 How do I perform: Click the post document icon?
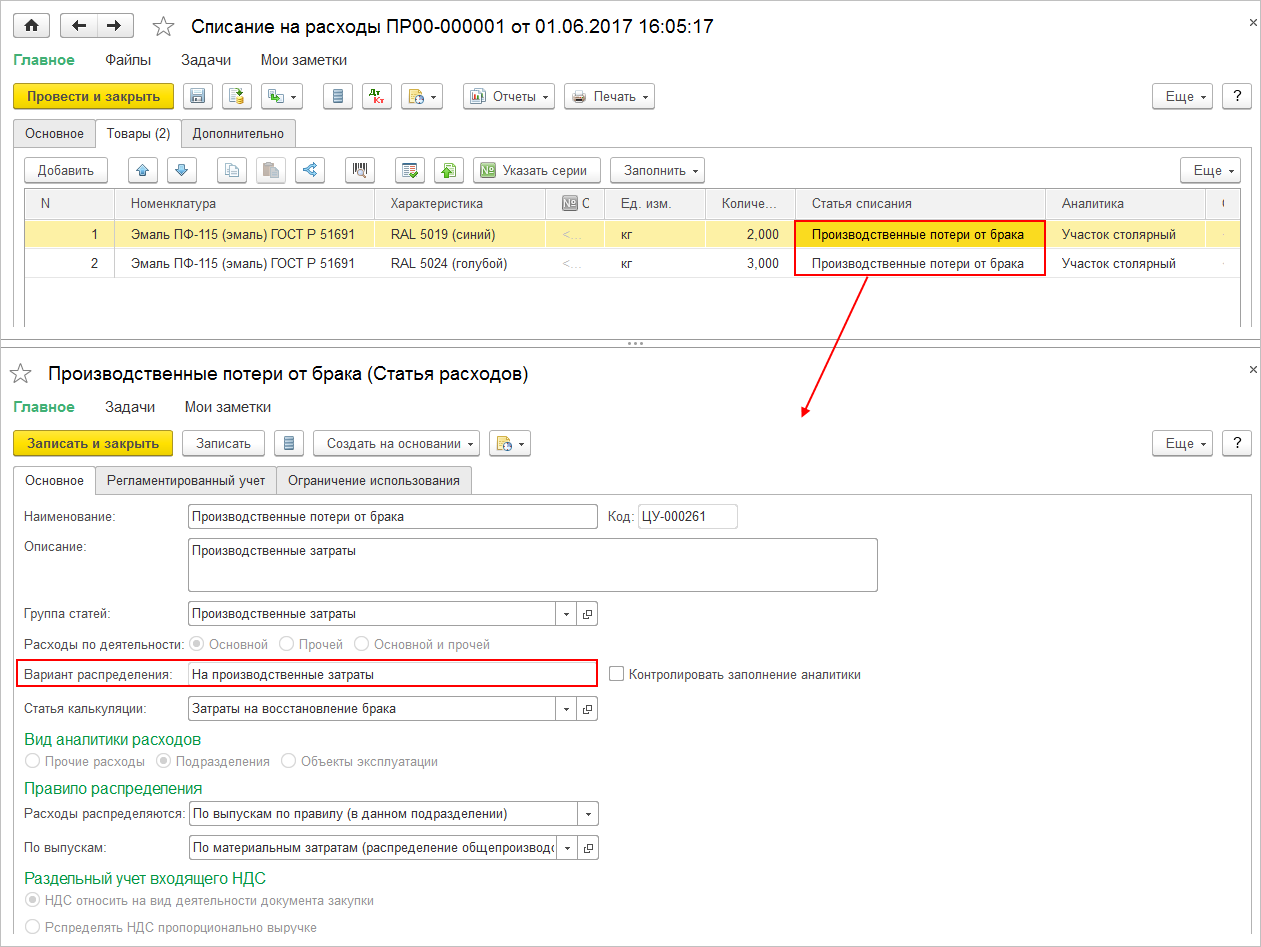click(236, 96)
